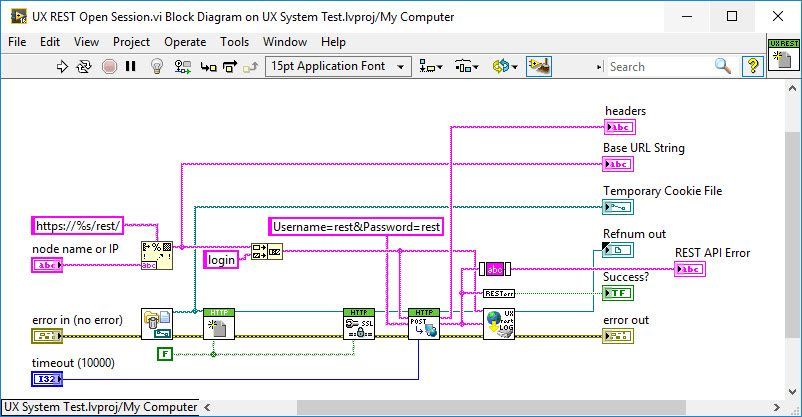Toggle Retain Wire Values button
Screen dimensions: 802x417
(183, 67)
